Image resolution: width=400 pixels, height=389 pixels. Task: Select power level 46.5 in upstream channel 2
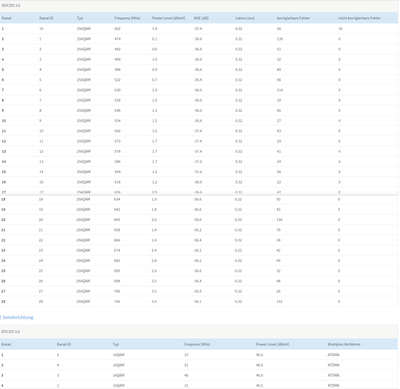coord(260,365)
